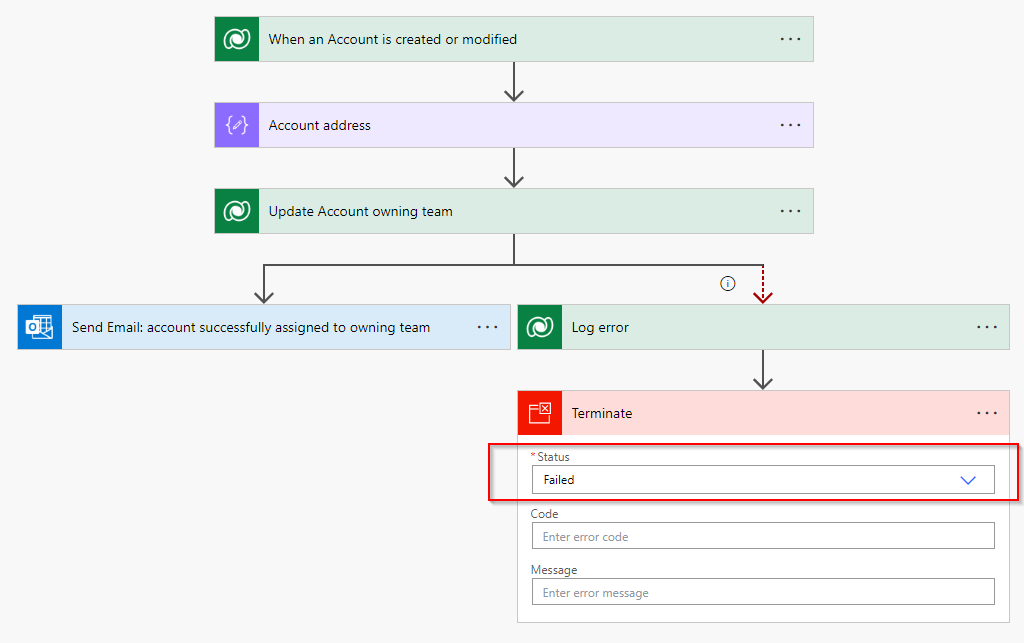Open the ellipsis menu on the trigger card
This screenshot has height=643, width=1024.
pyautogui.click(x=790, y=39)
